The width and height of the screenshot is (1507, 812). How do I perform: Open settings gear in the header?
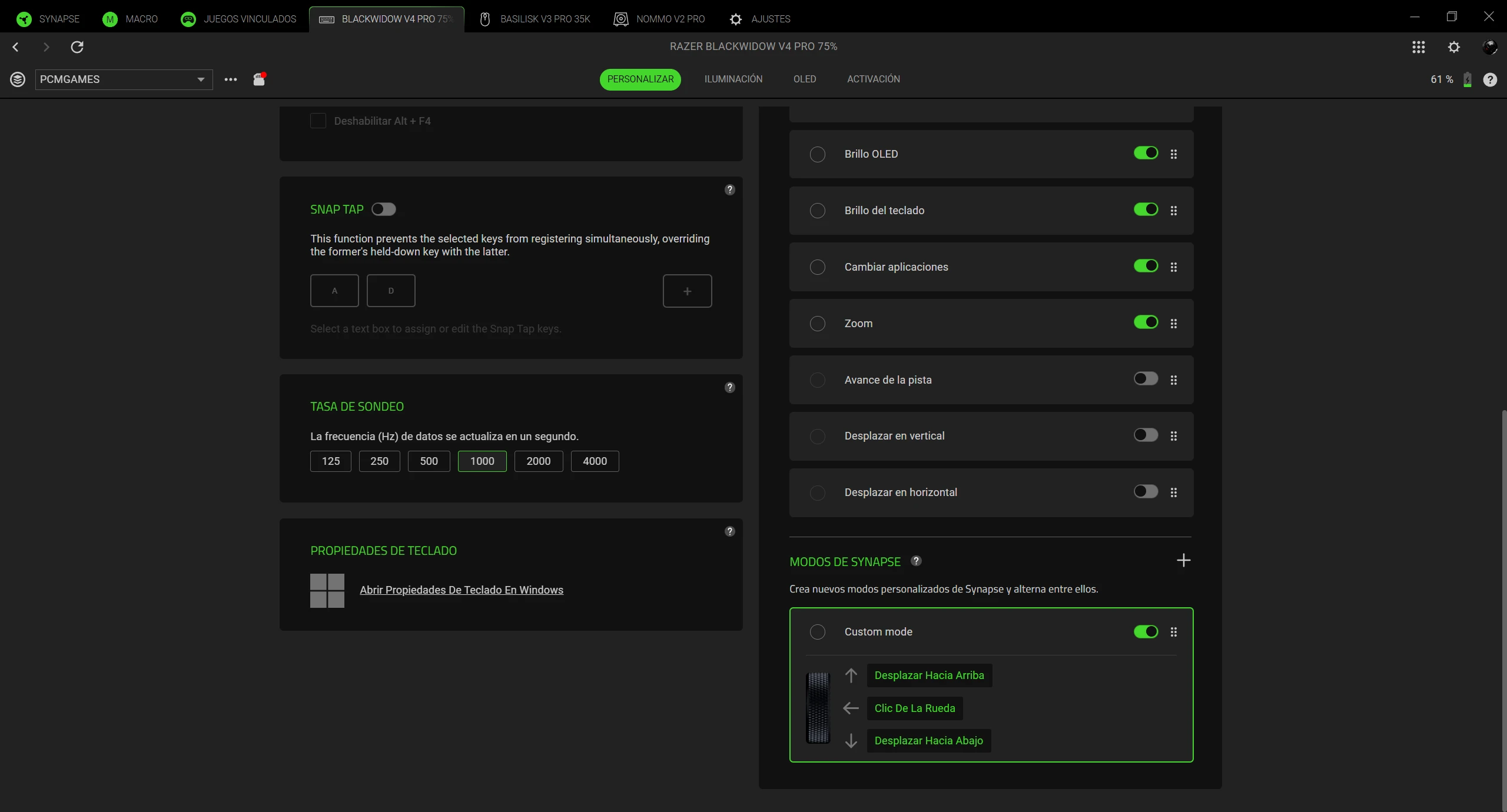coord(1454,47)
